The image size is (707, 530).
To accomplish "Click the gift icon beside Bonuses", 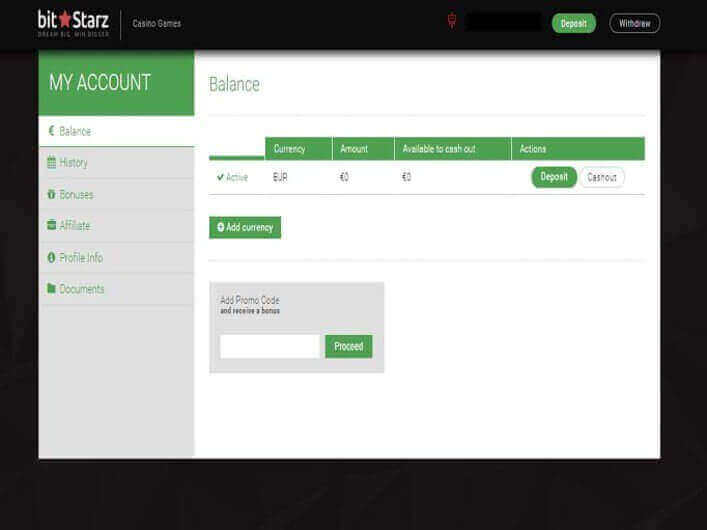I will click(51, 194).
